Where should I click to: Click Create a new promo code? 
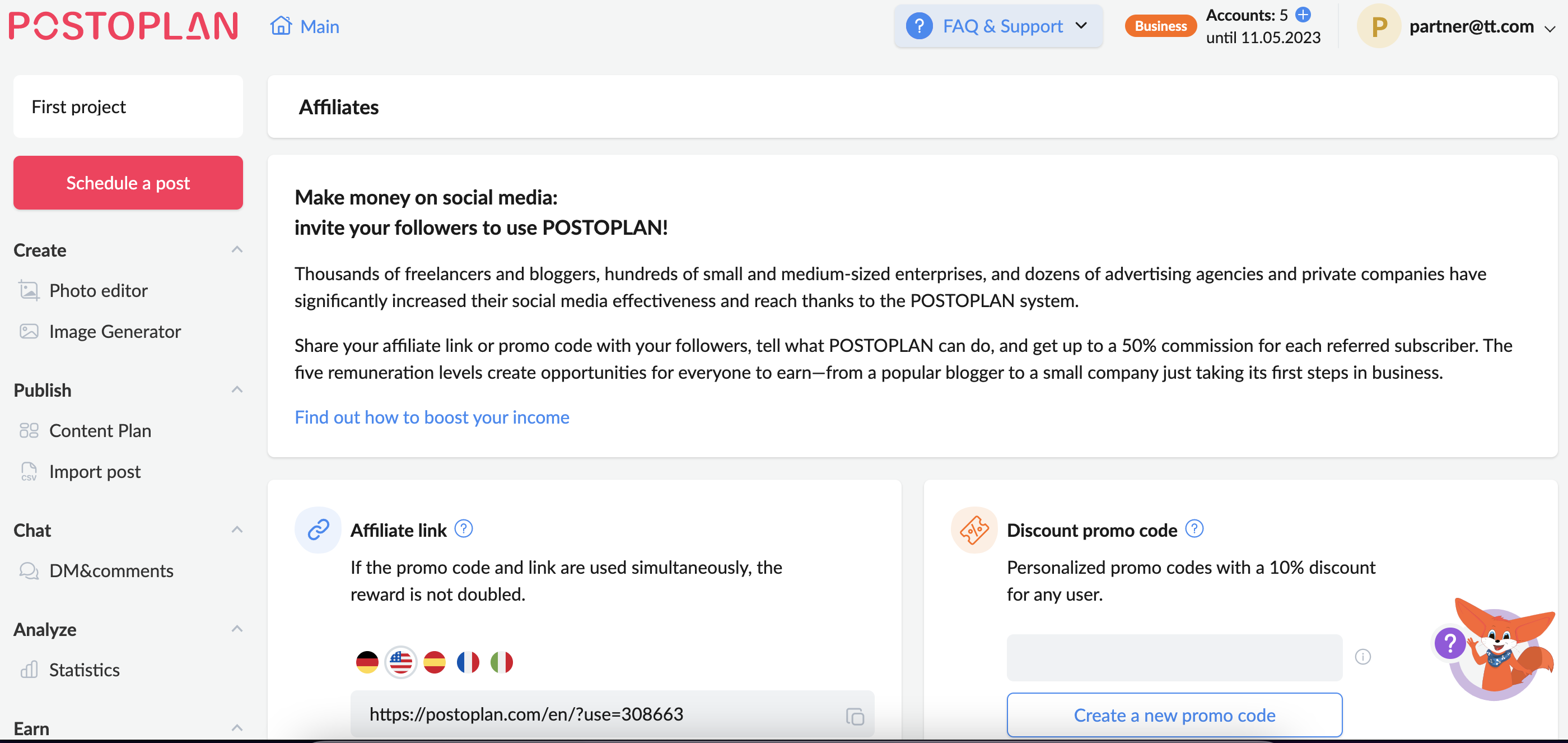(x=1174, y=715)
